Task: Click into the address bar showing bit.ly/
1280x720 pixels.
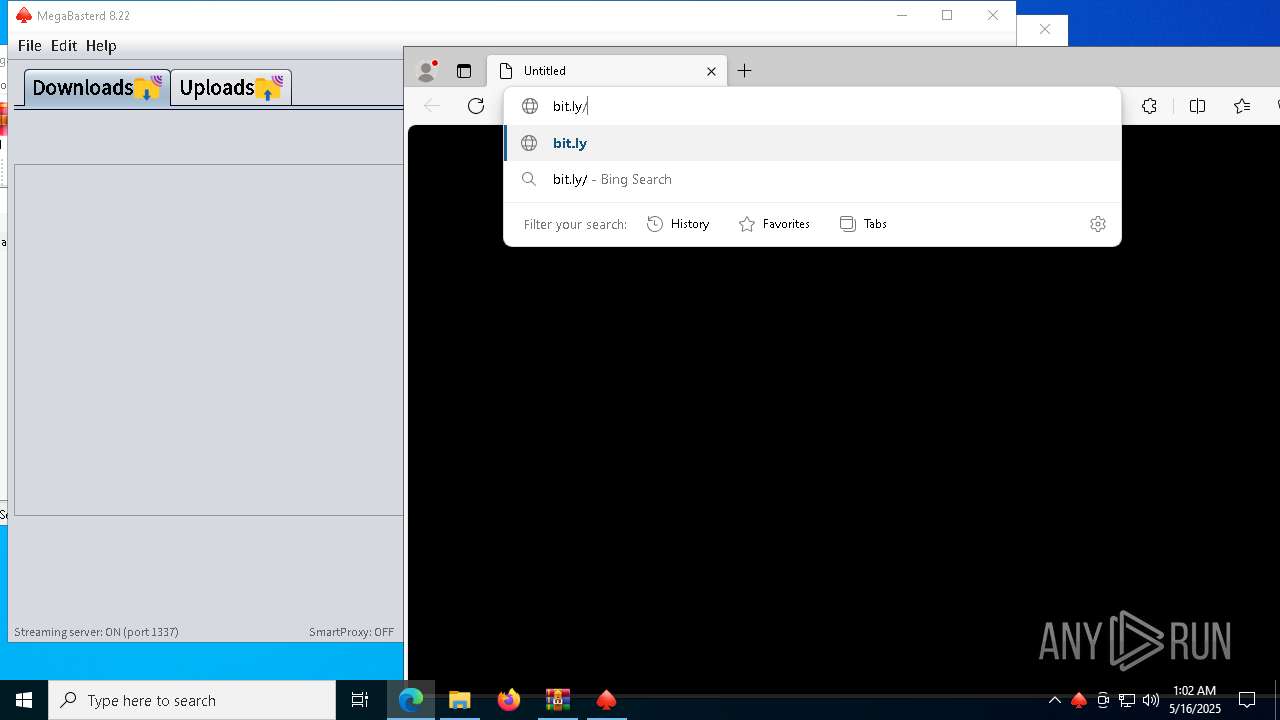Action: pos(812,106)
